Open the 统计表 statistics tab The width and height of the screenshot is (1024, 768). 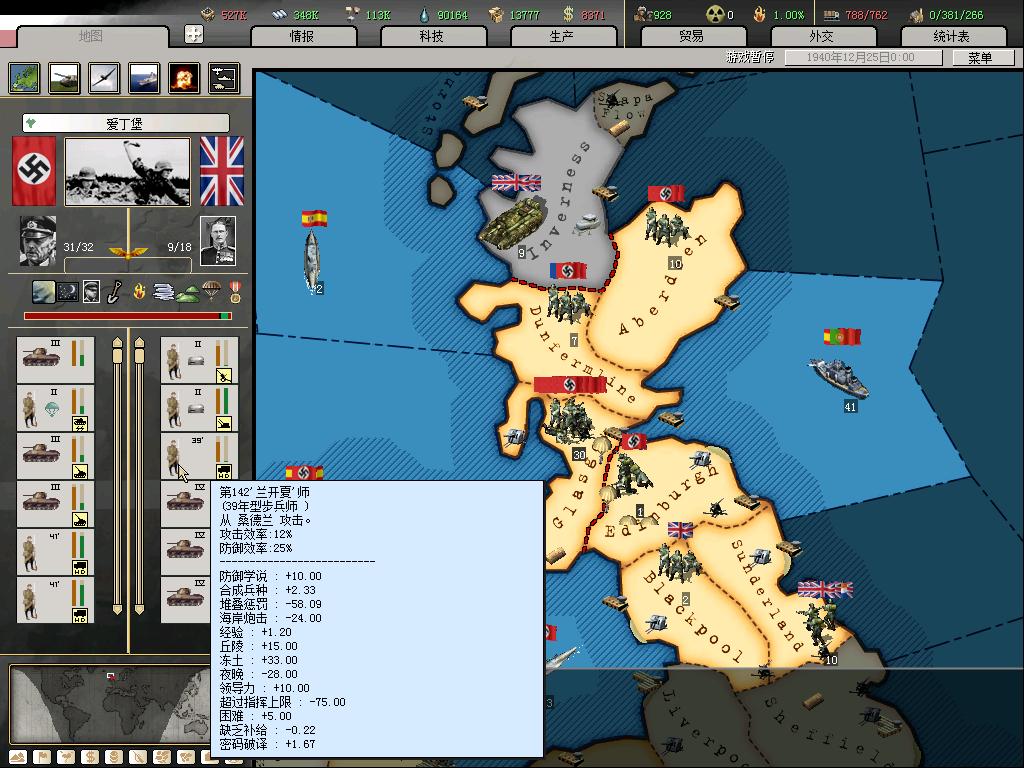tap(952, 37)
